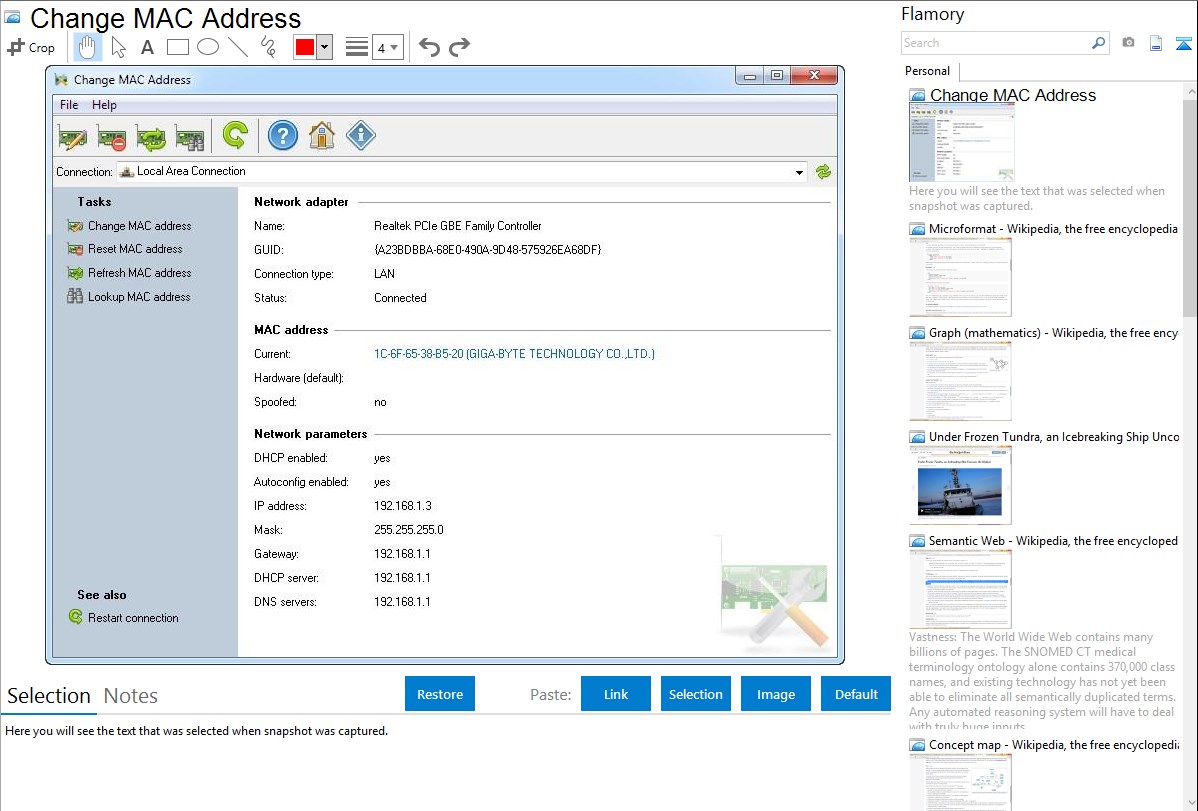This screenshot has width=1198, height=811.
Task: Activate the hand pan tool
Action: tap(88, 47)
